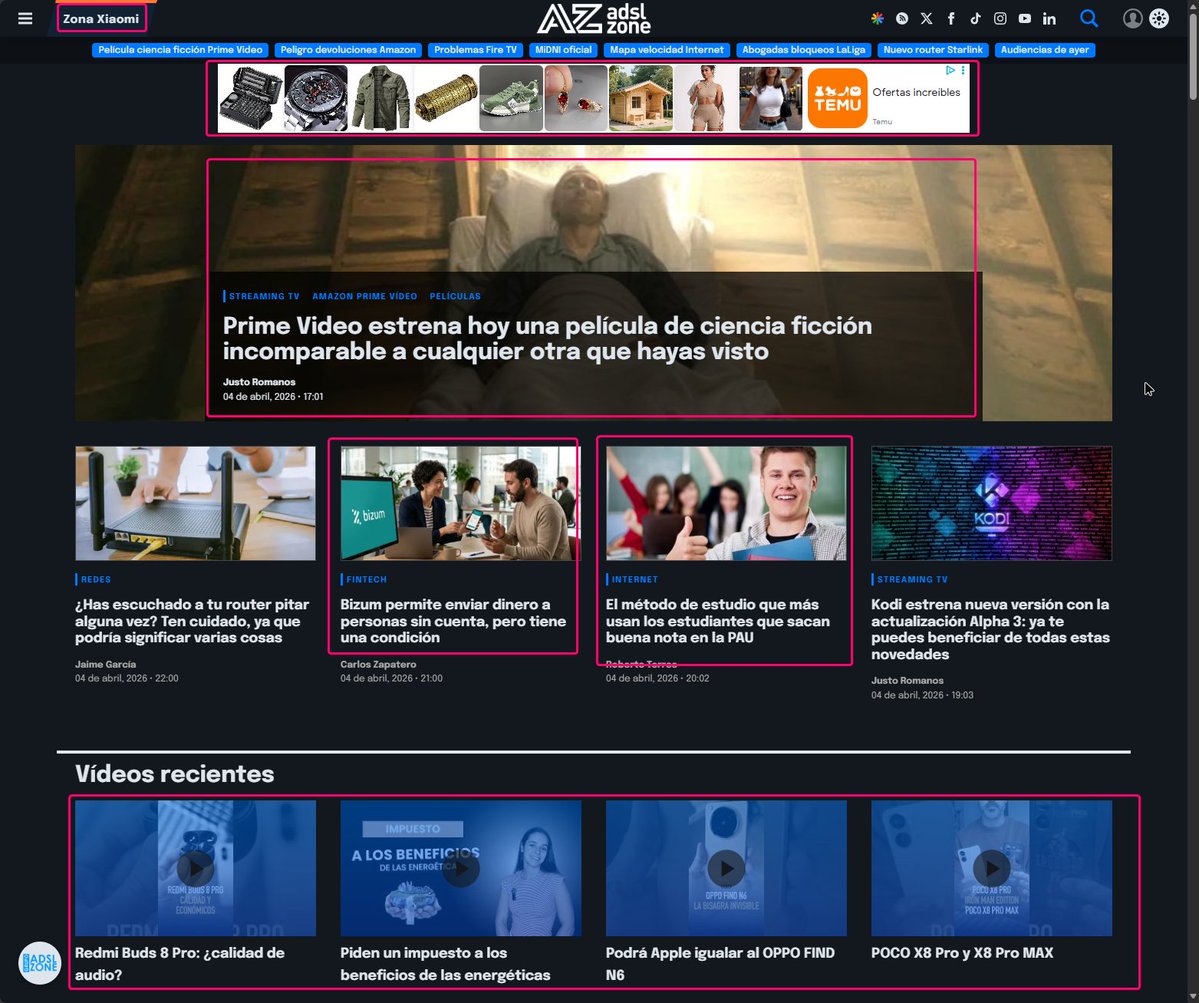1199x1003 pixels.
Task: Play the Redmi Buds 8 Pro video
Action: [195, 868]
